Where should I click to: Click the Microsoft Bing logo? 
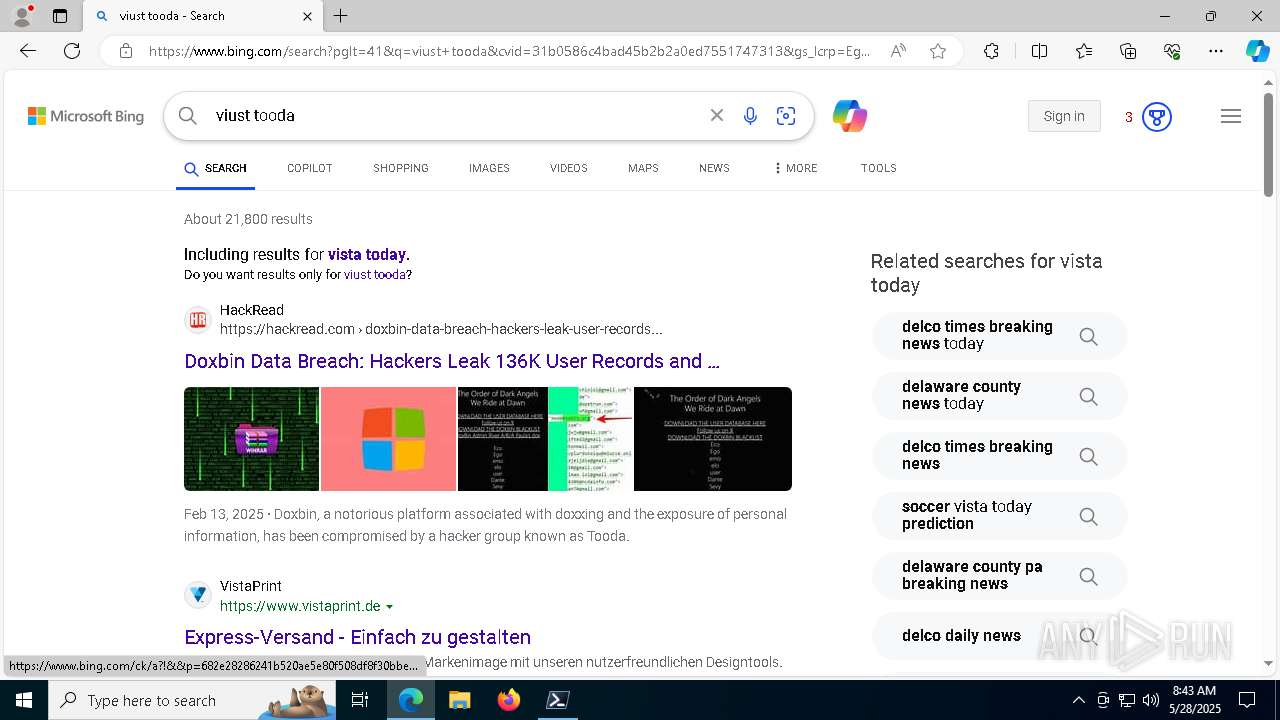[x=86, y=116]
